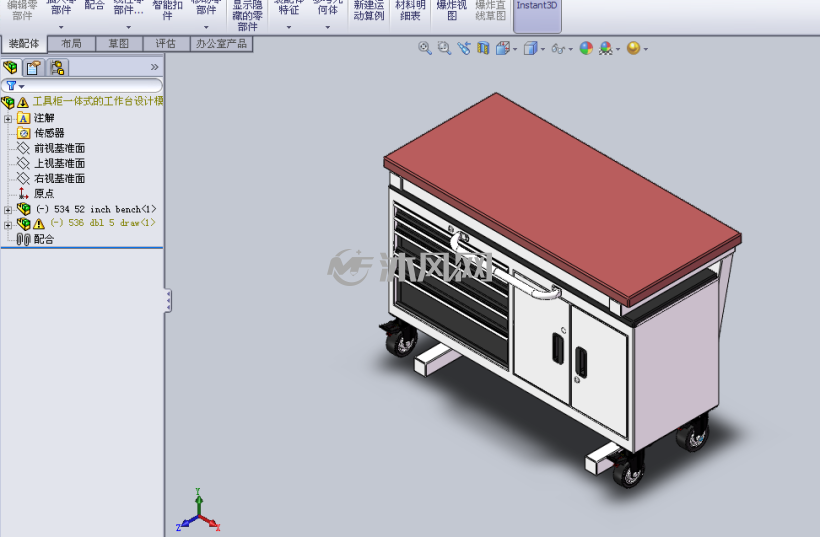Click View Settings yellow sphere icon
Viewport: 820px width, 537px height.
coord(633,49)
